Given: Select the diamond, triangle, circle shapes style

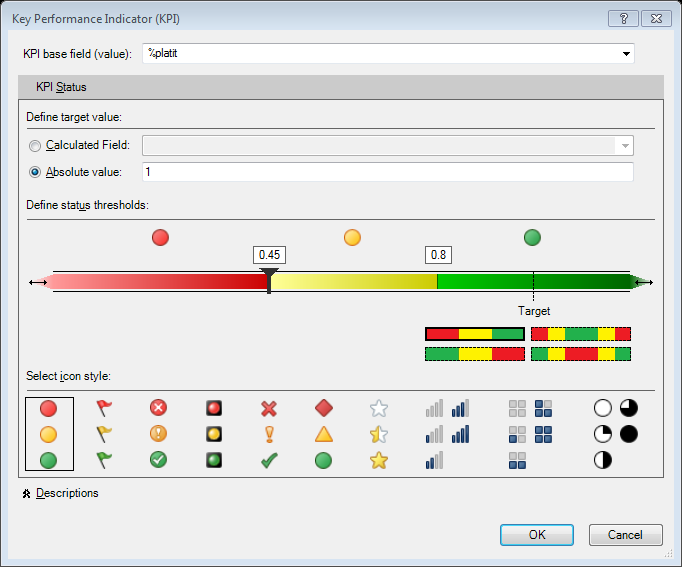Looking at the screenshot, I should [324, 434].
